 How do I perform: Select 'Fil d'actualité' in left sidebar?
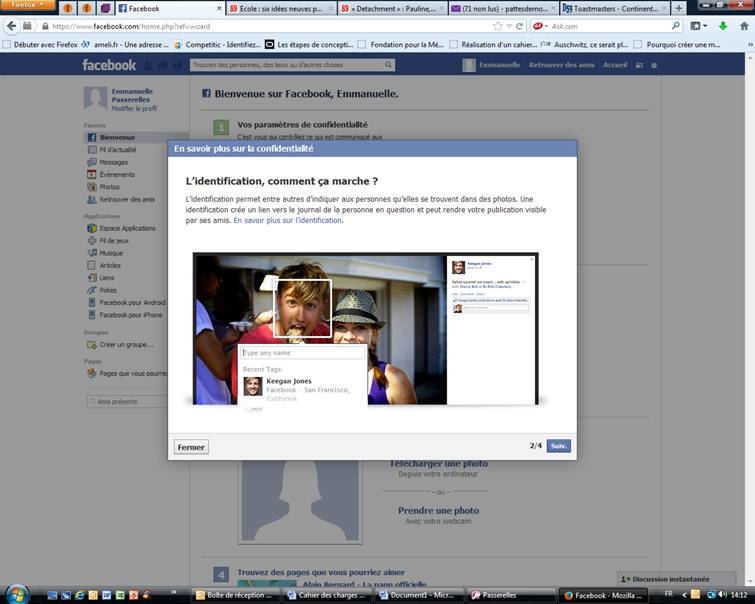(x=117, y=150)
